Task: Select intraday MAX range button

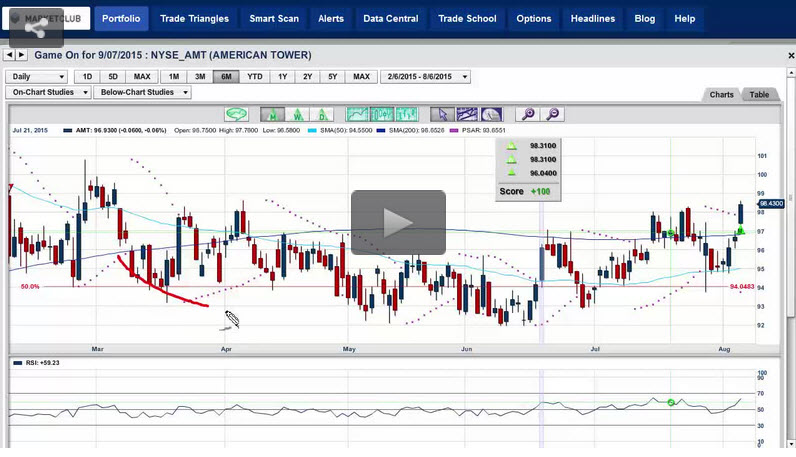Action: pos(142,77)
